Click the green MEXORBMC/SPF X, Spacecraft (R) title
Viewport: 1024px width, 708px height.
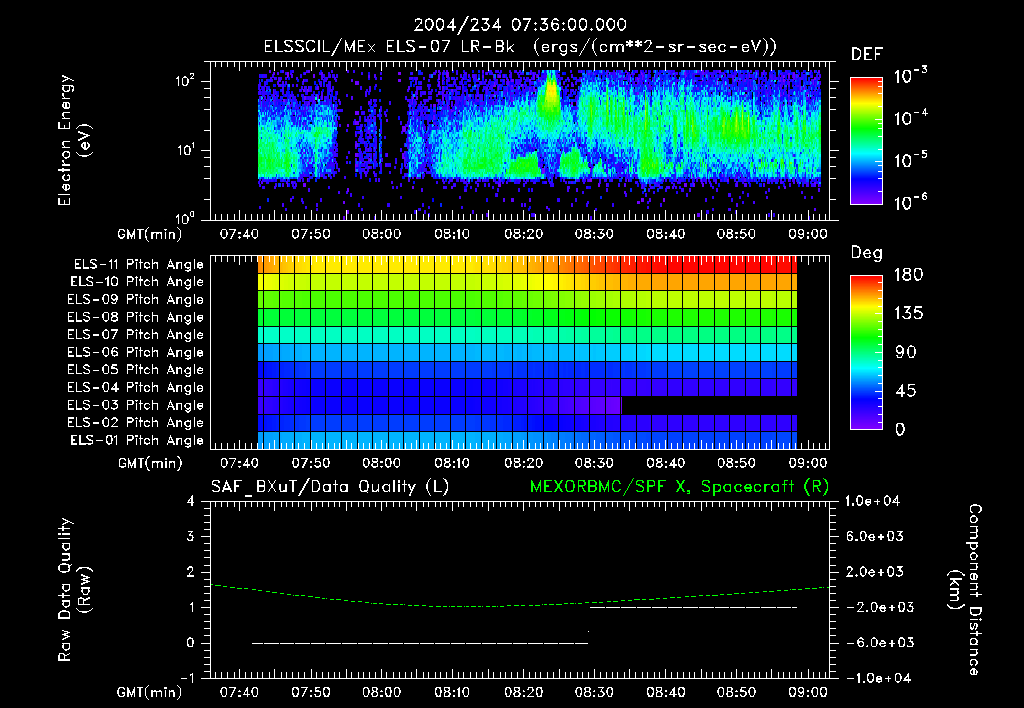679,487
